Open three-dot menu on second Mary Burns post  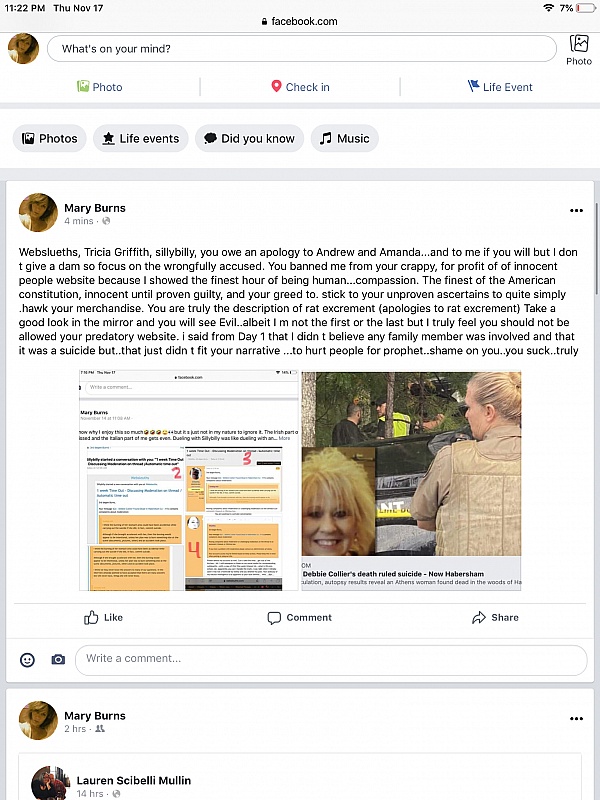pos(576,718)
